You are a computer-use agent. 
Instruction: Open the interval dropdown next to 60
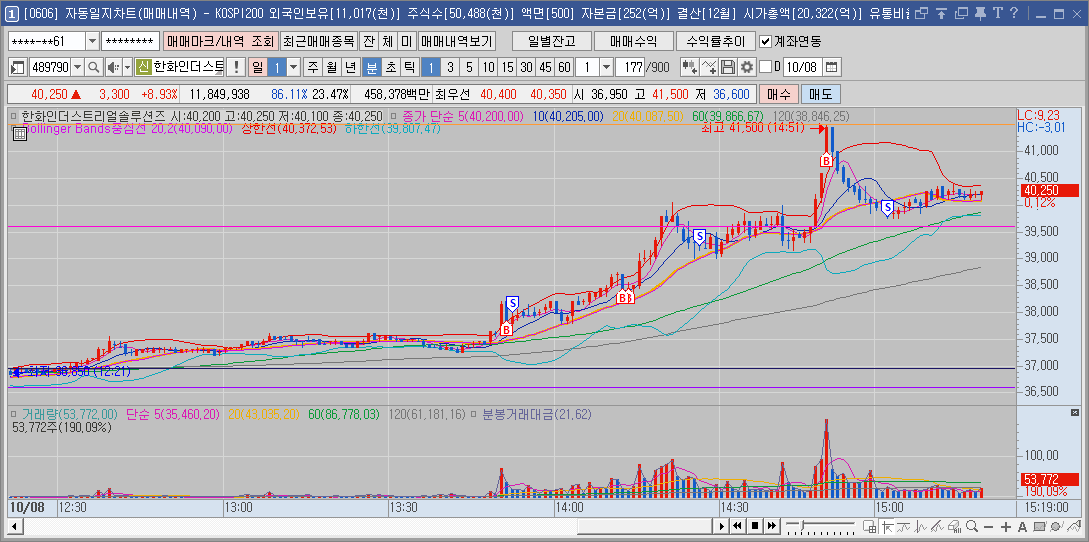tap(606, 67)
